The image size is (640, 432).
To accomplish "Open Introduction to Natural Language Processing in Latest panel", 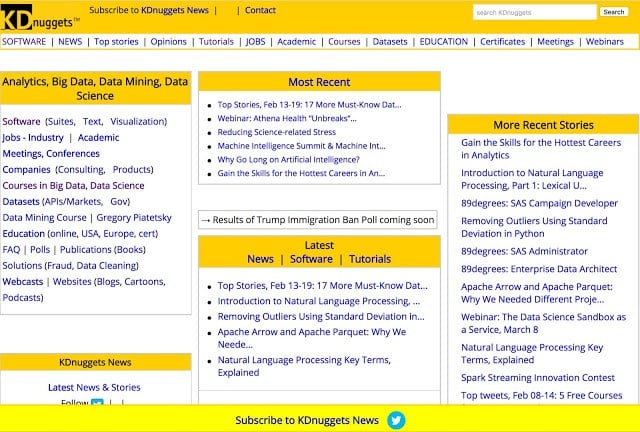I will pos(319,301).
